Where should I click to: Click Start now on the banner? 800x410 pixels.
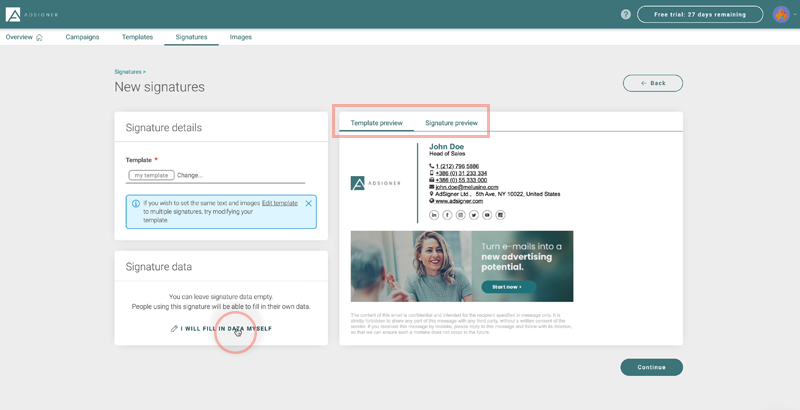pyautogui.click(x=509, y=287)
